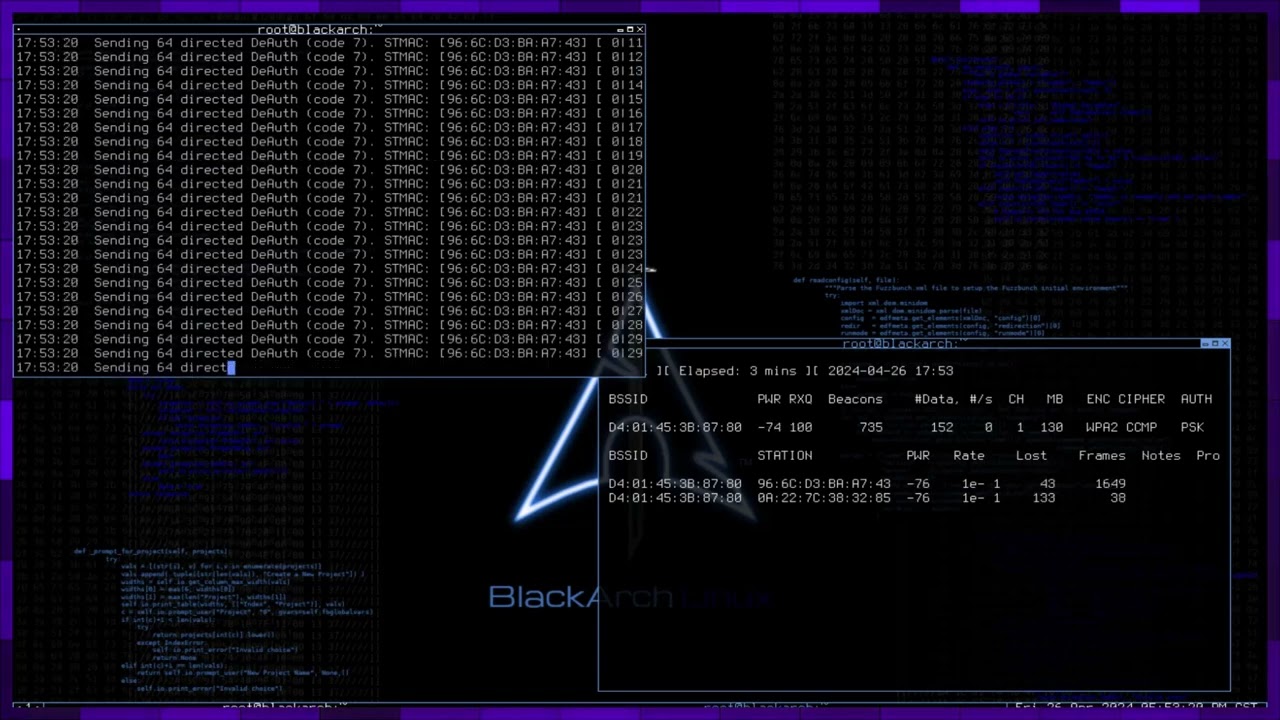Click the 'CH' column header
This screenshot has height=720, width=1280.
1016,399
